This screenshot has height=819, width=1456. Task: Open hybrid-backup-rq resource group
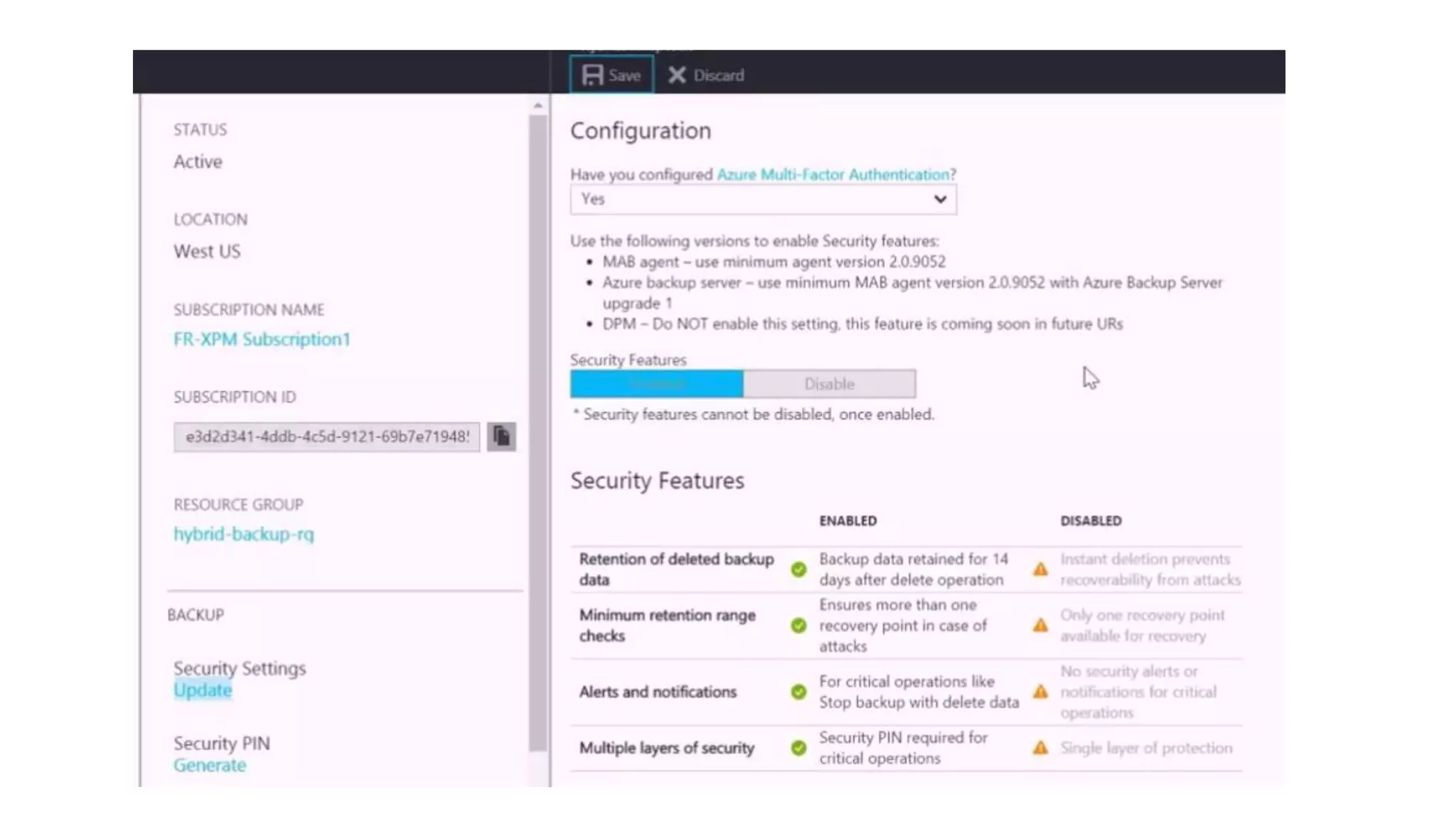click(243, 534)
